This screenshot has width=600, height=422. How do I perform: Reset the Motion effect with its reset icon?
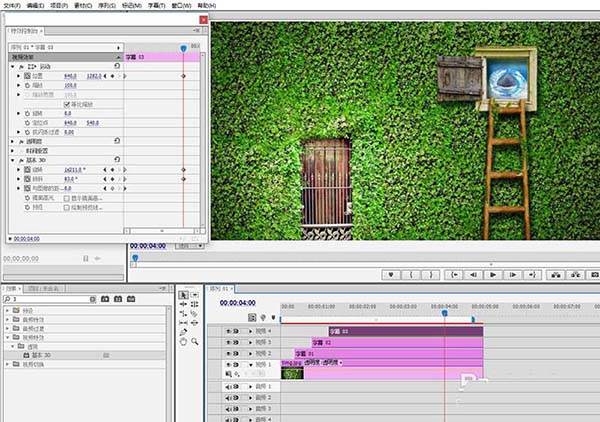[x=117, y=66]
